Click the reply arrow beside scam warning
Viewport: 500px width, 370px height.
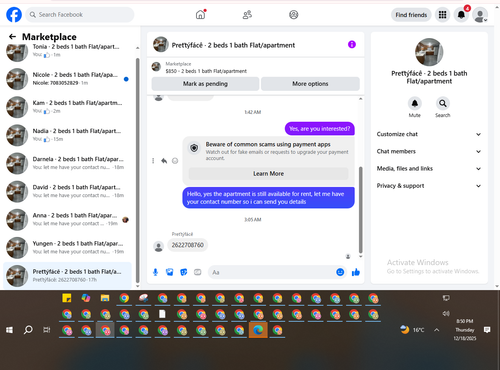164,161
